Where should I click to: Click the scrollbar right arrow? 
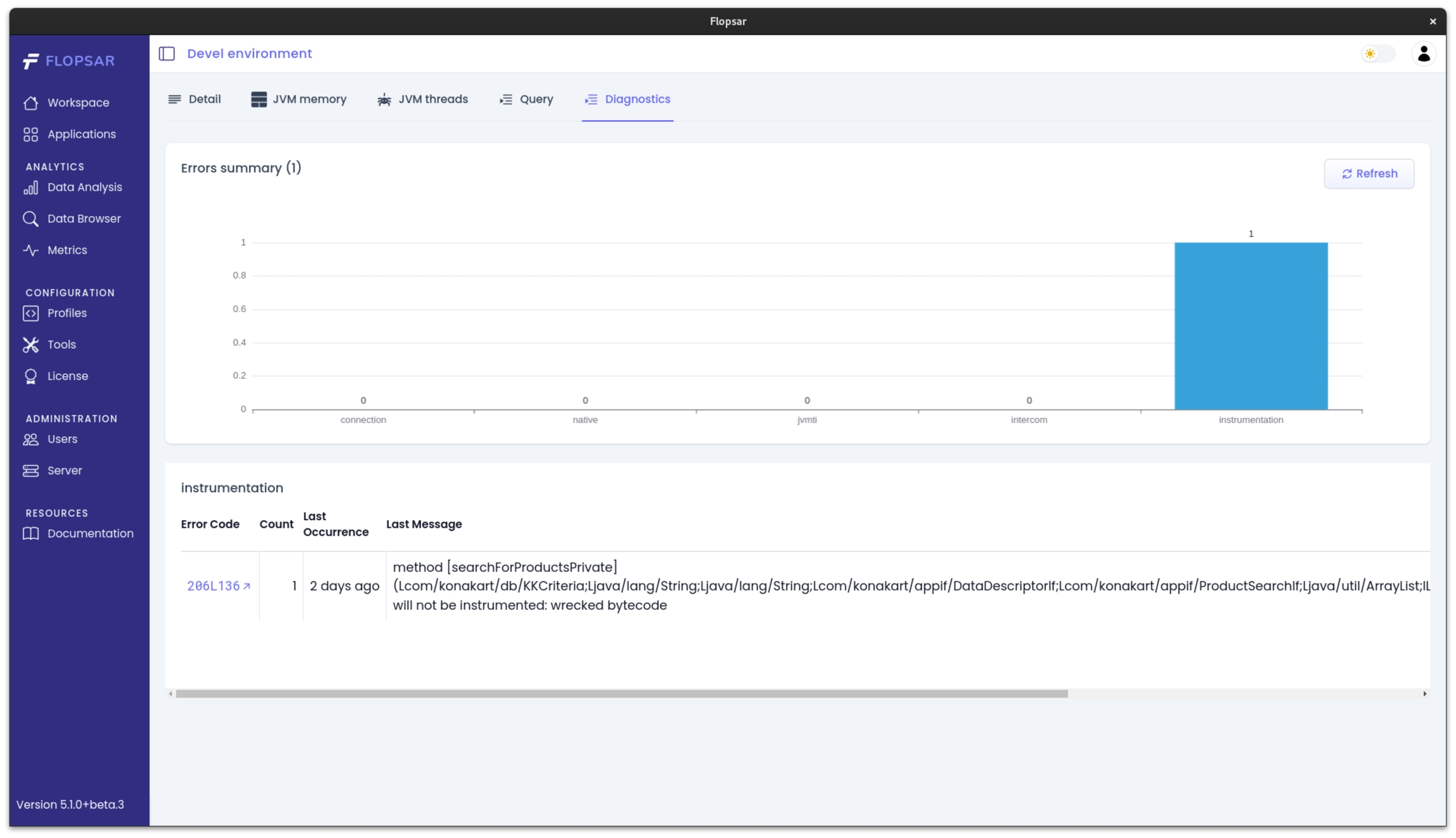(1424, 694)
